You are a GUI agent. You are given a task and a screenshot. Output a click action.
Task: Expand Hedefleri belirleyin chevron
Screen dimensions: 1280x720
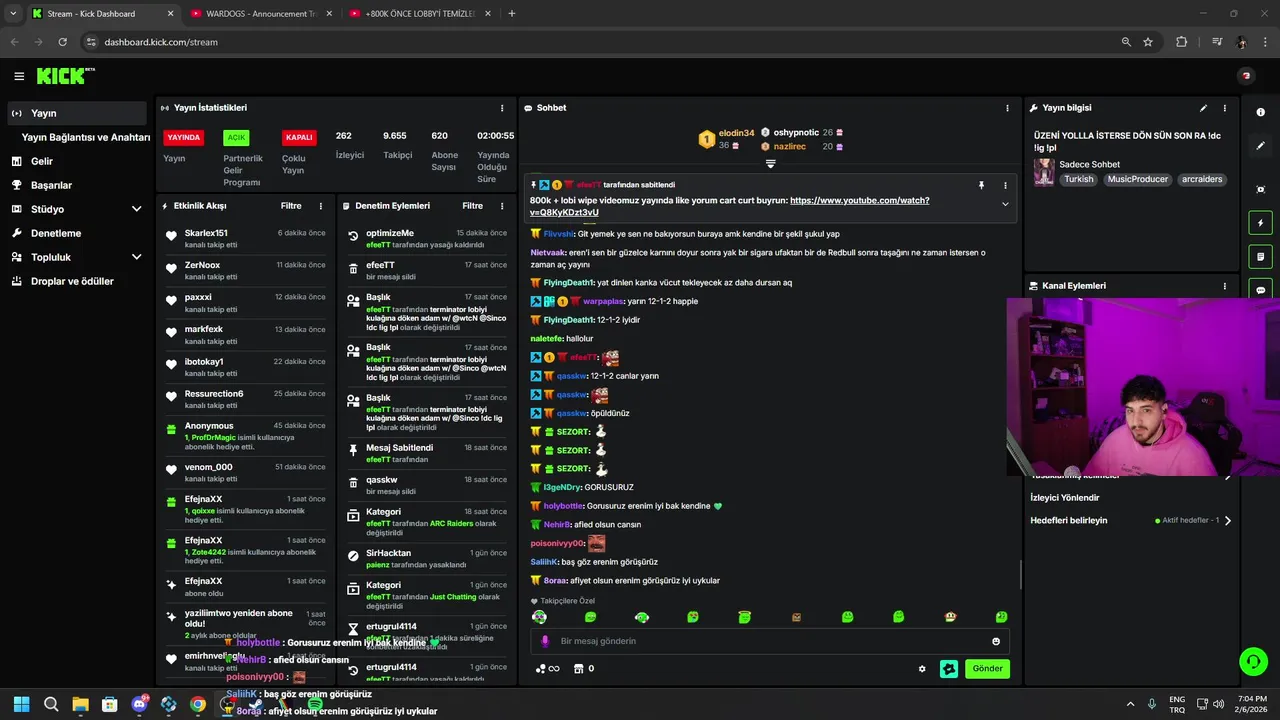tap(1228, 521)
